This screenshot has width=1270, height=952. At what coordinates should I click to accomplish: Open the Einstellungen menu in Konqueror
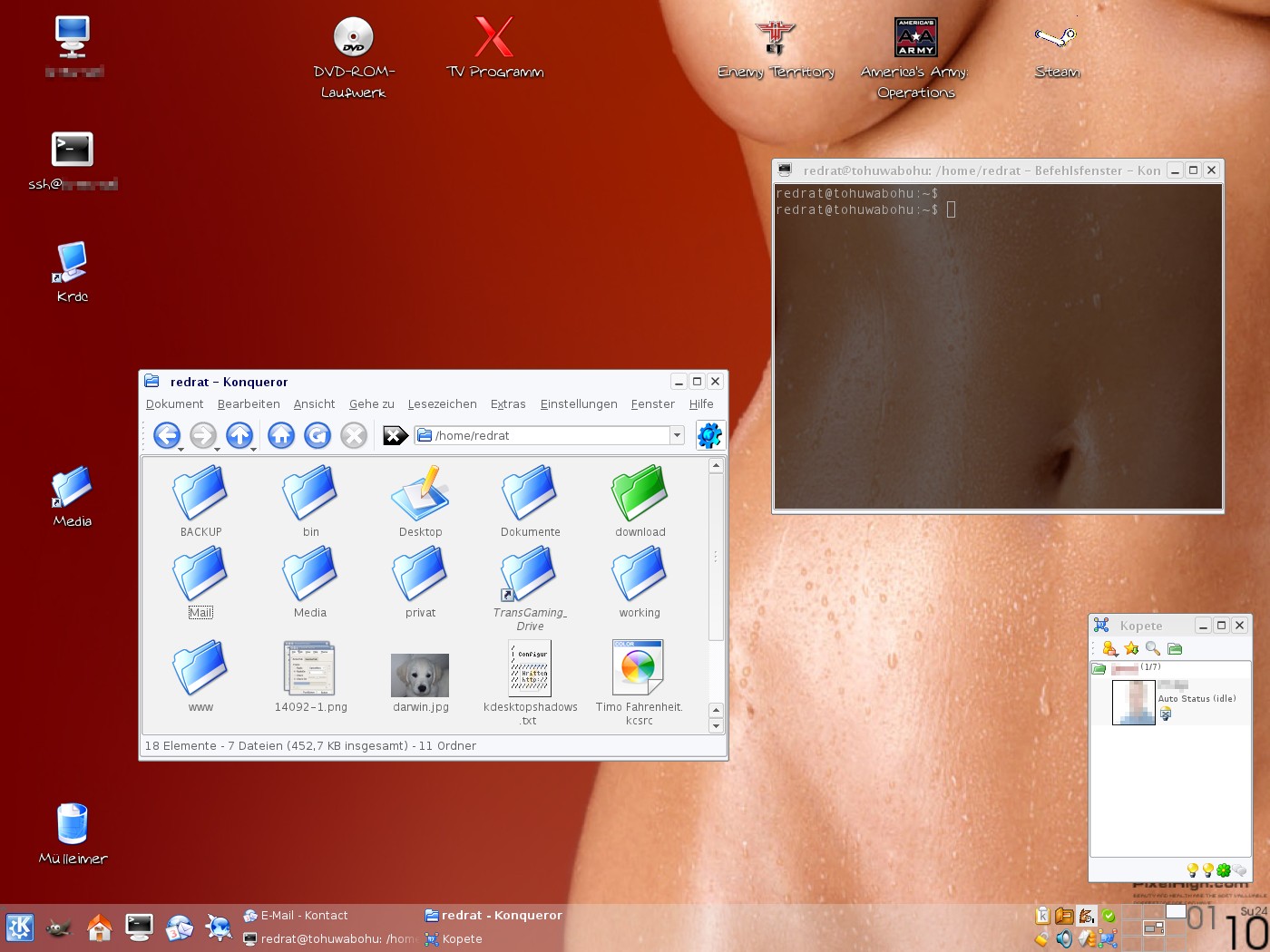tap(578, 404)
